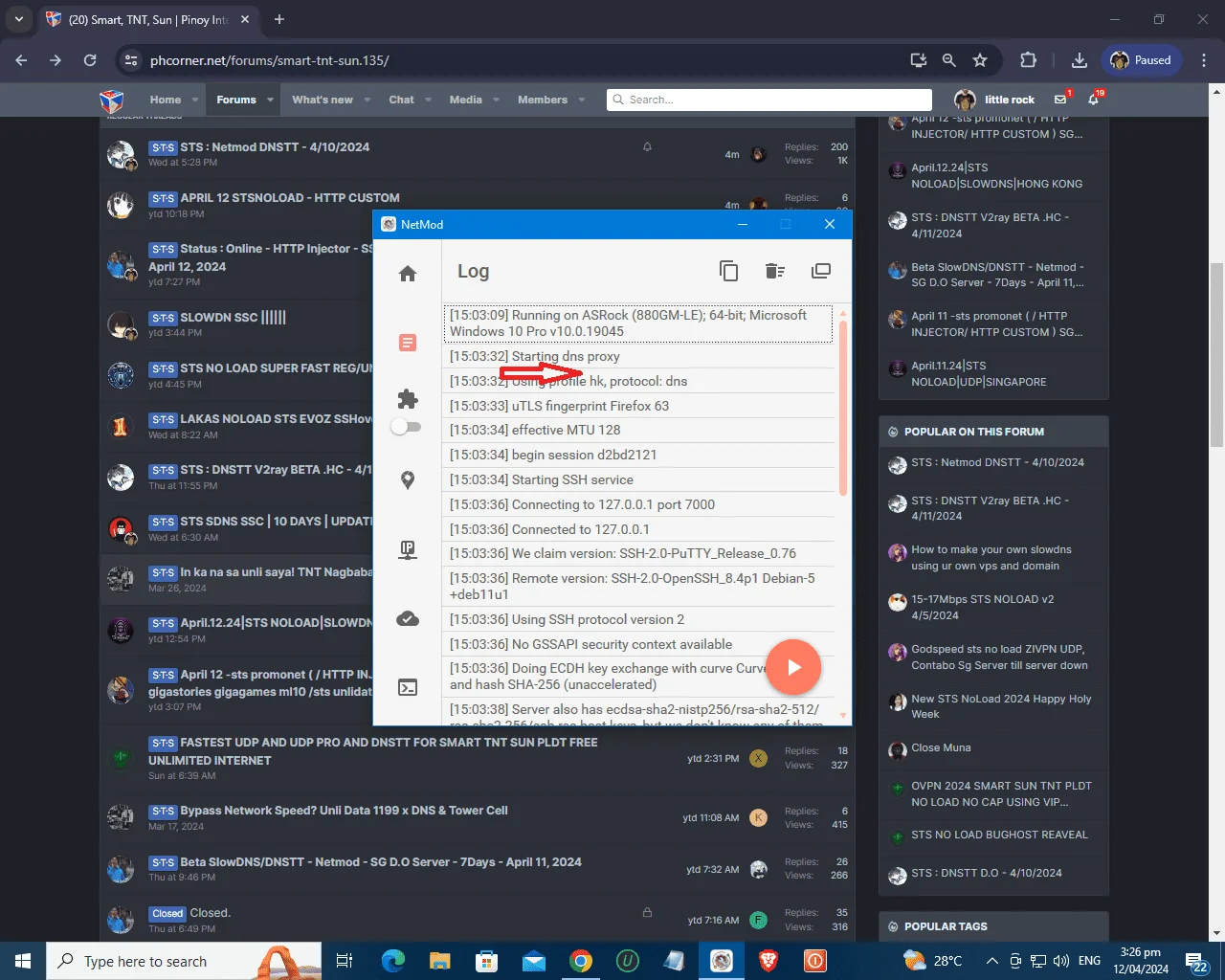Click the PHCorner logo

112,100
